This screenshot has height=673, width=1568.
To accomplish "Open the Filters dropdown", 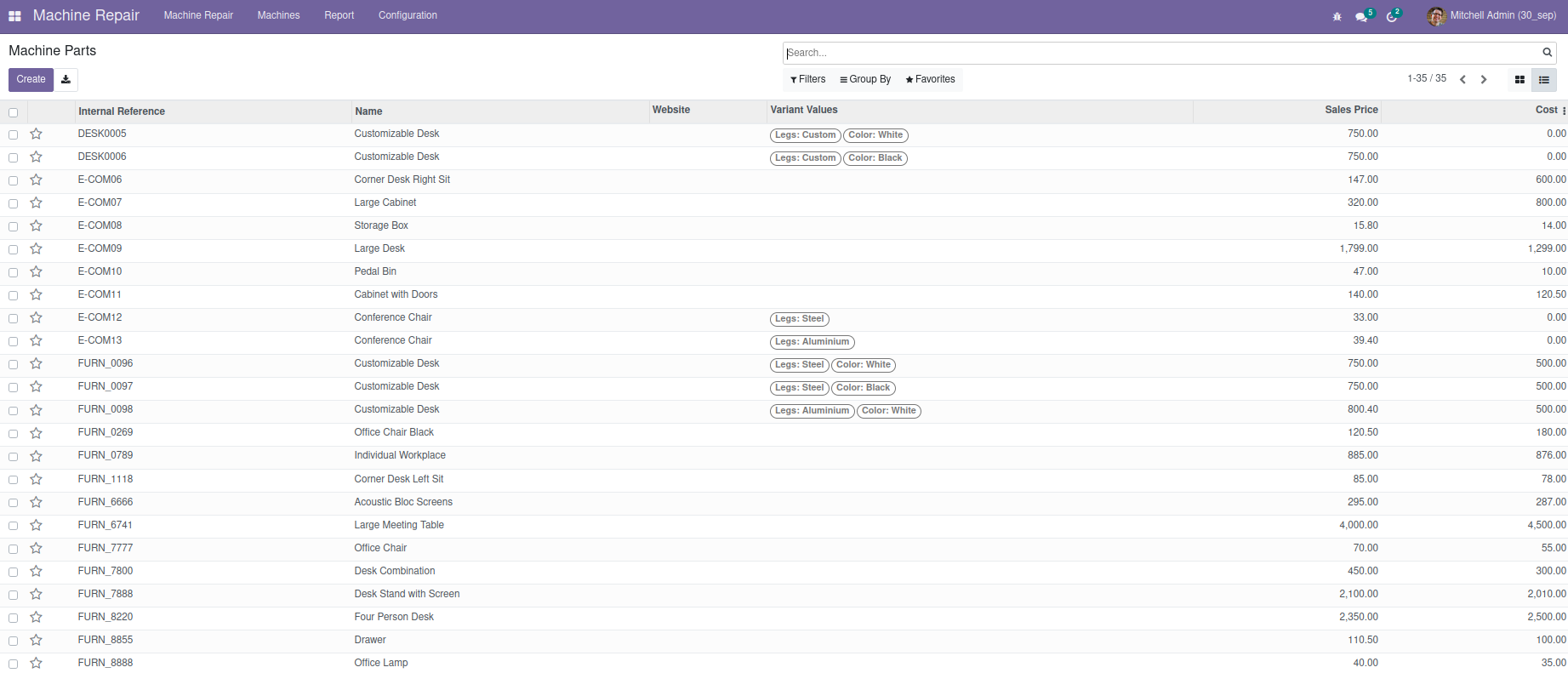I will [807, 79].
